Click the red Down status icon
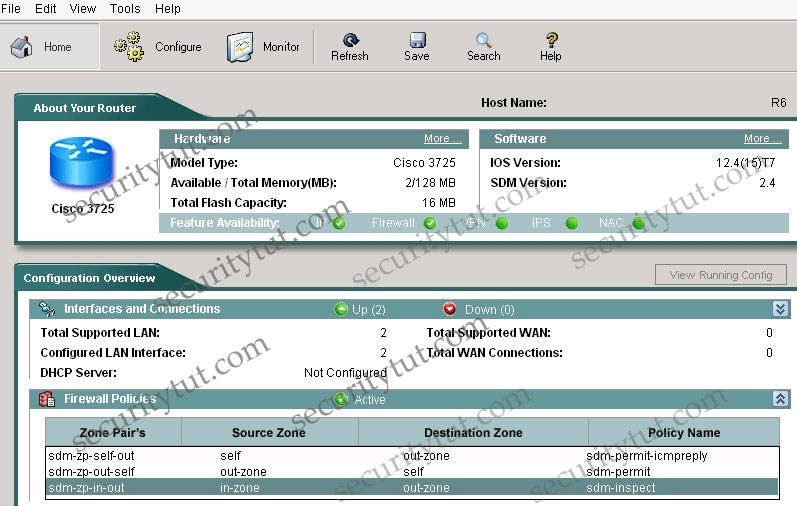797x506 pixels. (449, 309)
